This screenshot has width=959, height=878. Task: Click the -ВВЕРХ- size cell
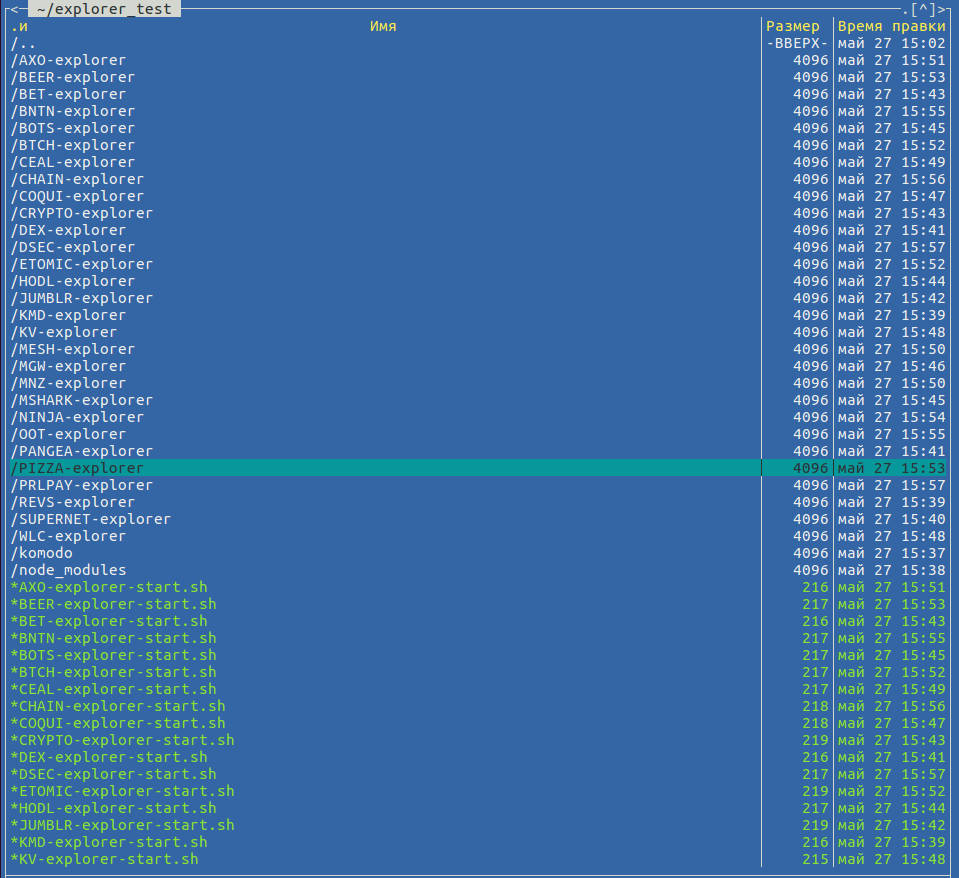tap(797, 43)
